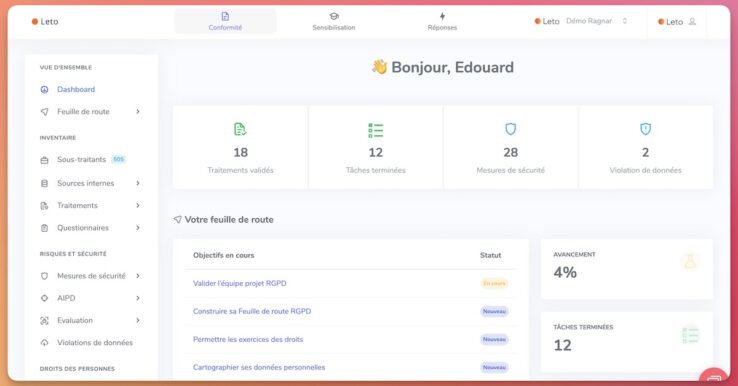Expand the AIPD chevron
The image size is (738, 386).
click(138, 298)
